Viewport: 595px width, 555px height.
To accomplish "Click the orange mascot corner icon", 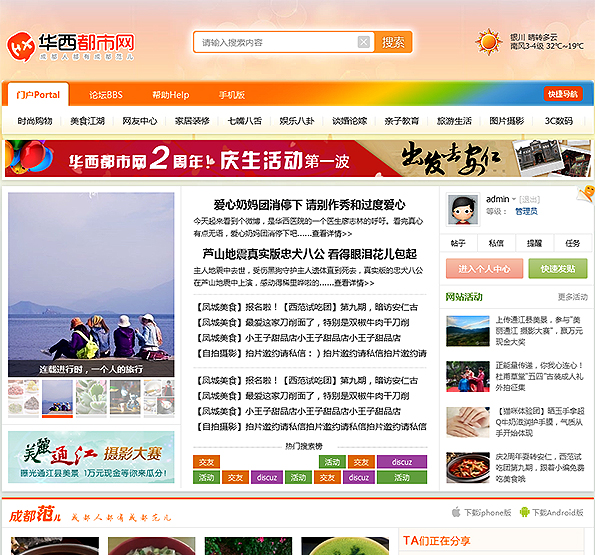I will click(x=586, y=193).
